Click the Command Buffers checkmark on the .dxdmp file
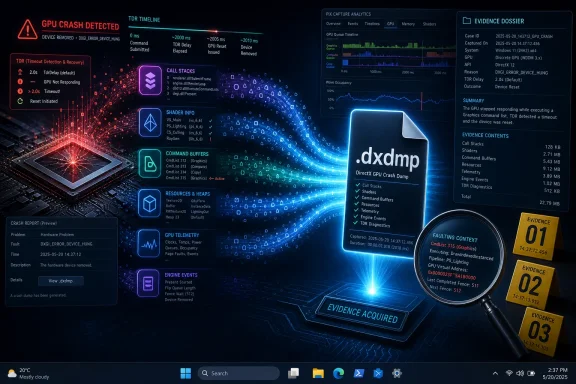 (x=357, y=197)
